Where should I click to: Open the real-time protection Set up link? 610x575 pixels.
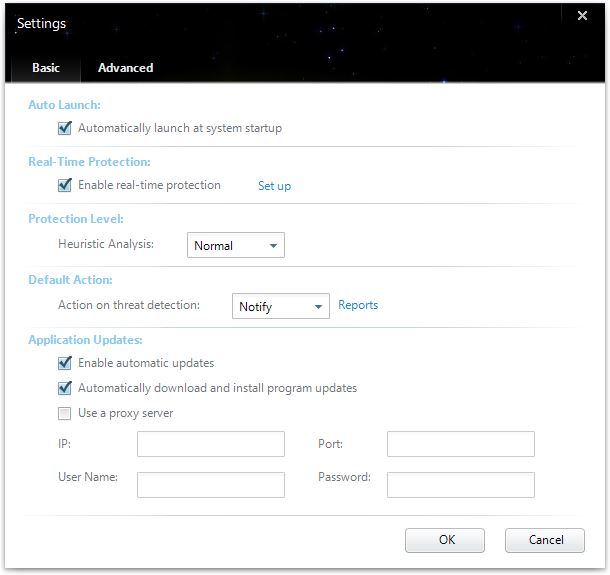point(274,186)
